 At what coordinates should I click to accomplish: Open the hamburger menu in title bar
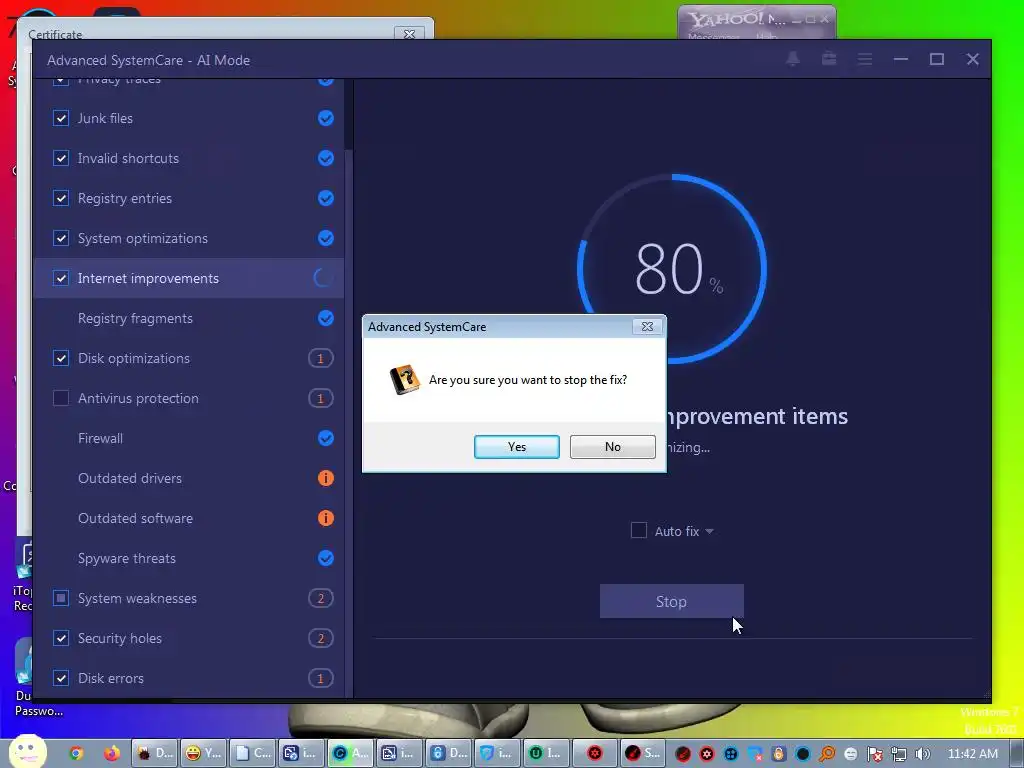click(x=865, y=59)
